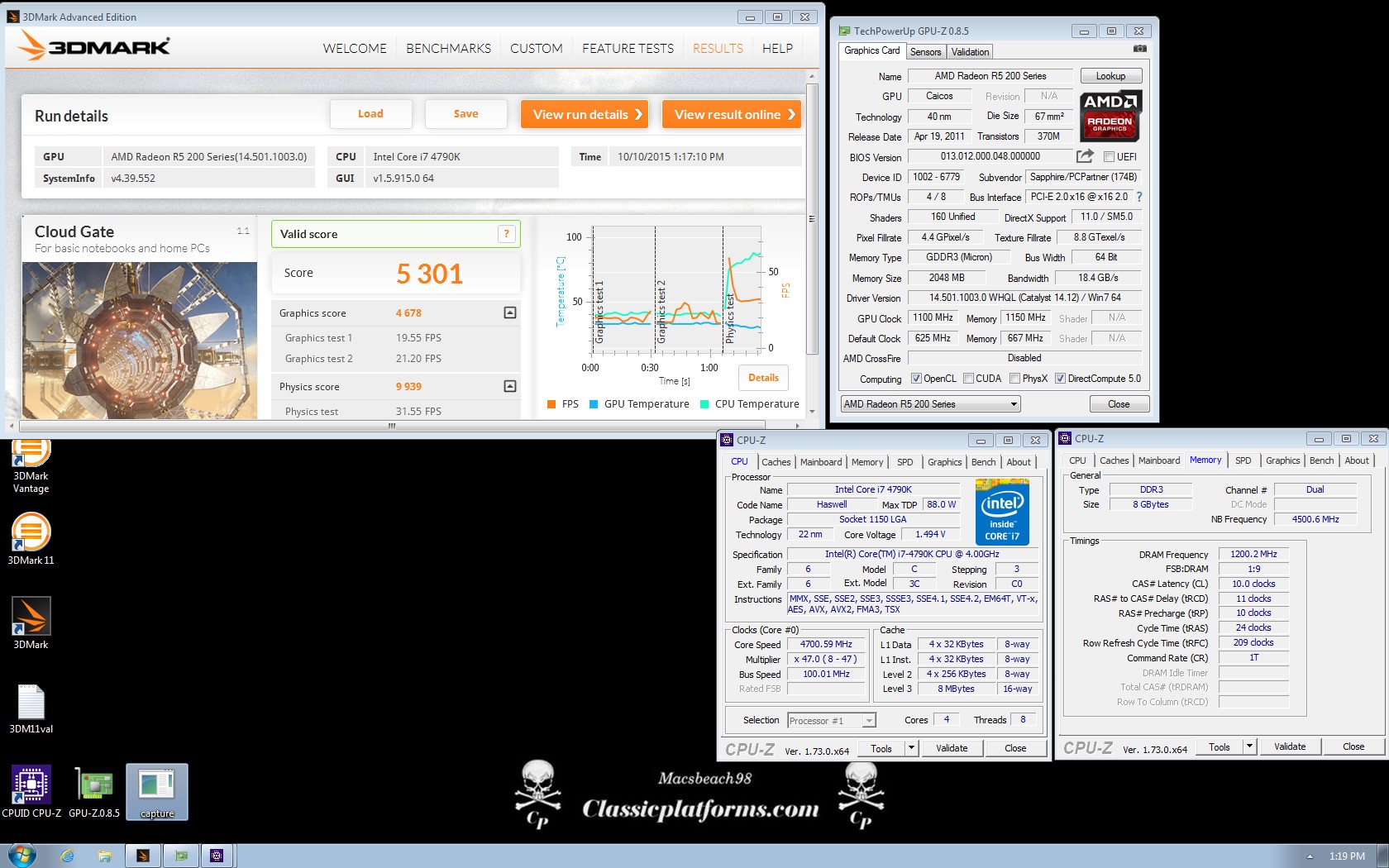Open Tools dropdown arrow in right CPU-Z
Screen dimensions: 1389x868
pyautogui.click(x=1249, y=746)
